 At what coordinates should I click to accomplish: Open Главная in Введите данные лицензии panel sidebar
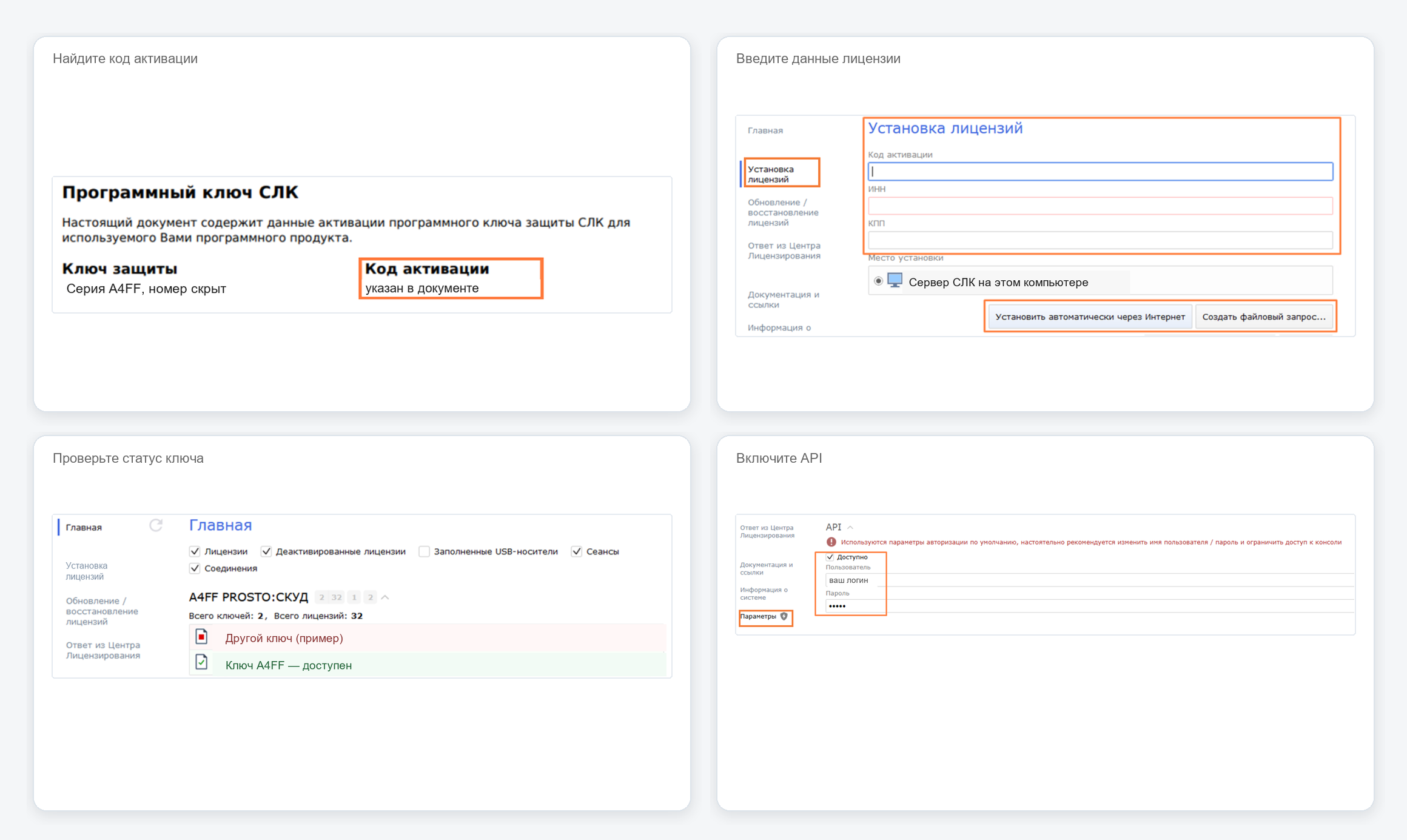(x=765, y=130)
